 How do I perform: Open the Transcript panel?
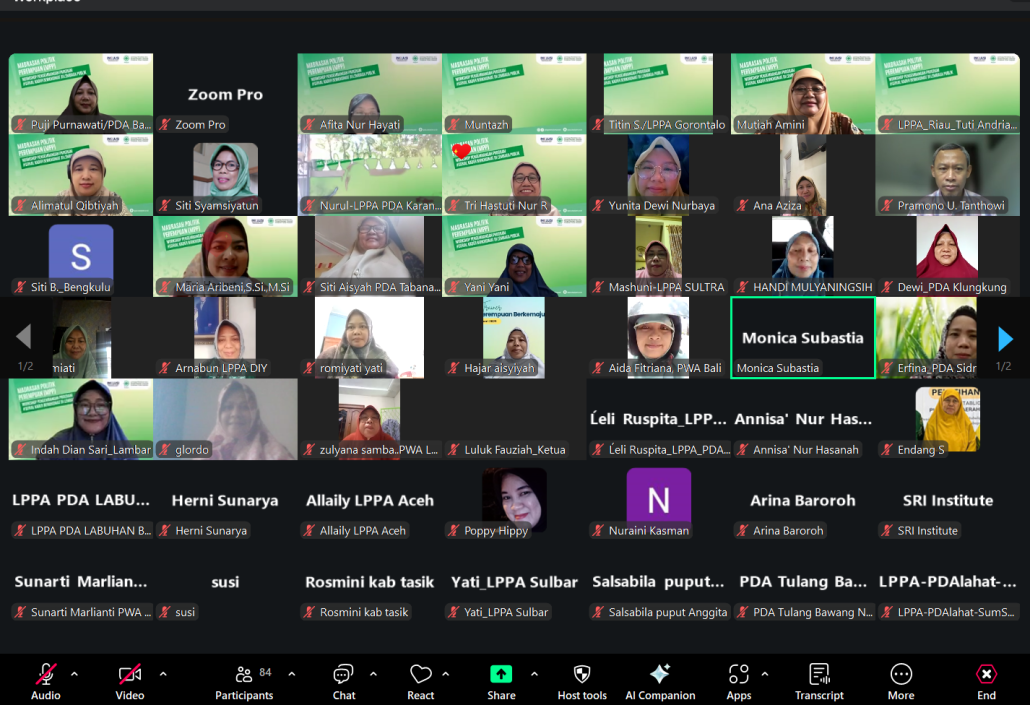click(x=819, y=681)
